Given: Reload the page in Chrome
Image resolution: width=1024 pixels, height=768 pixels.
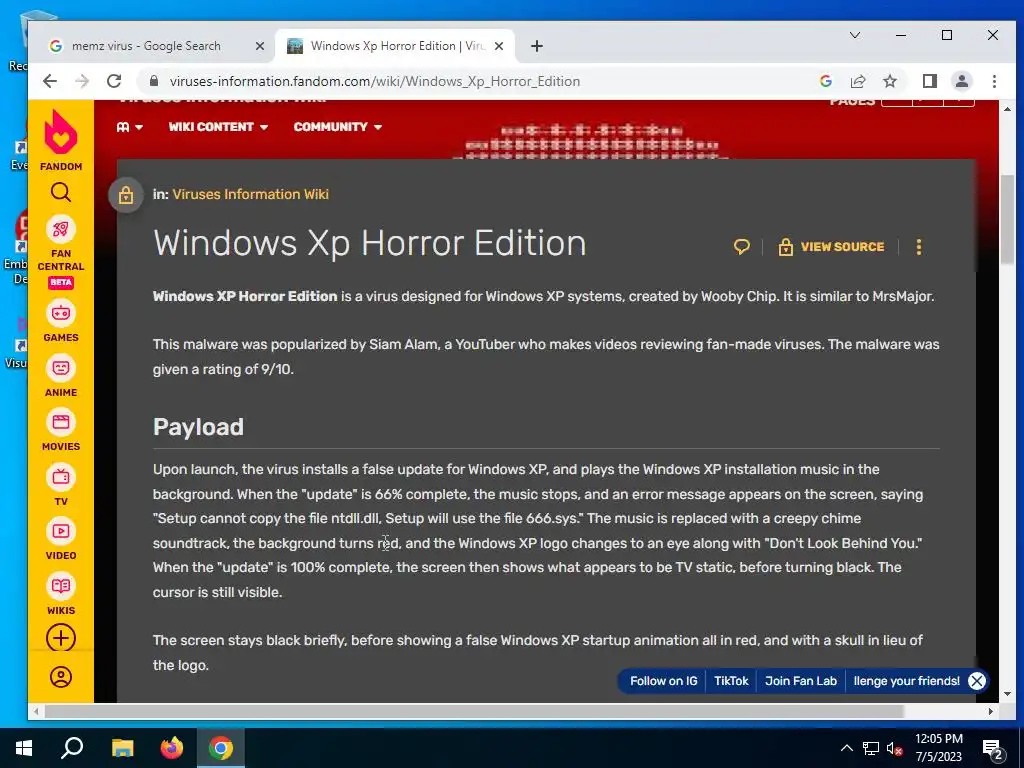Looking at the screenshot, I should 114,81.
